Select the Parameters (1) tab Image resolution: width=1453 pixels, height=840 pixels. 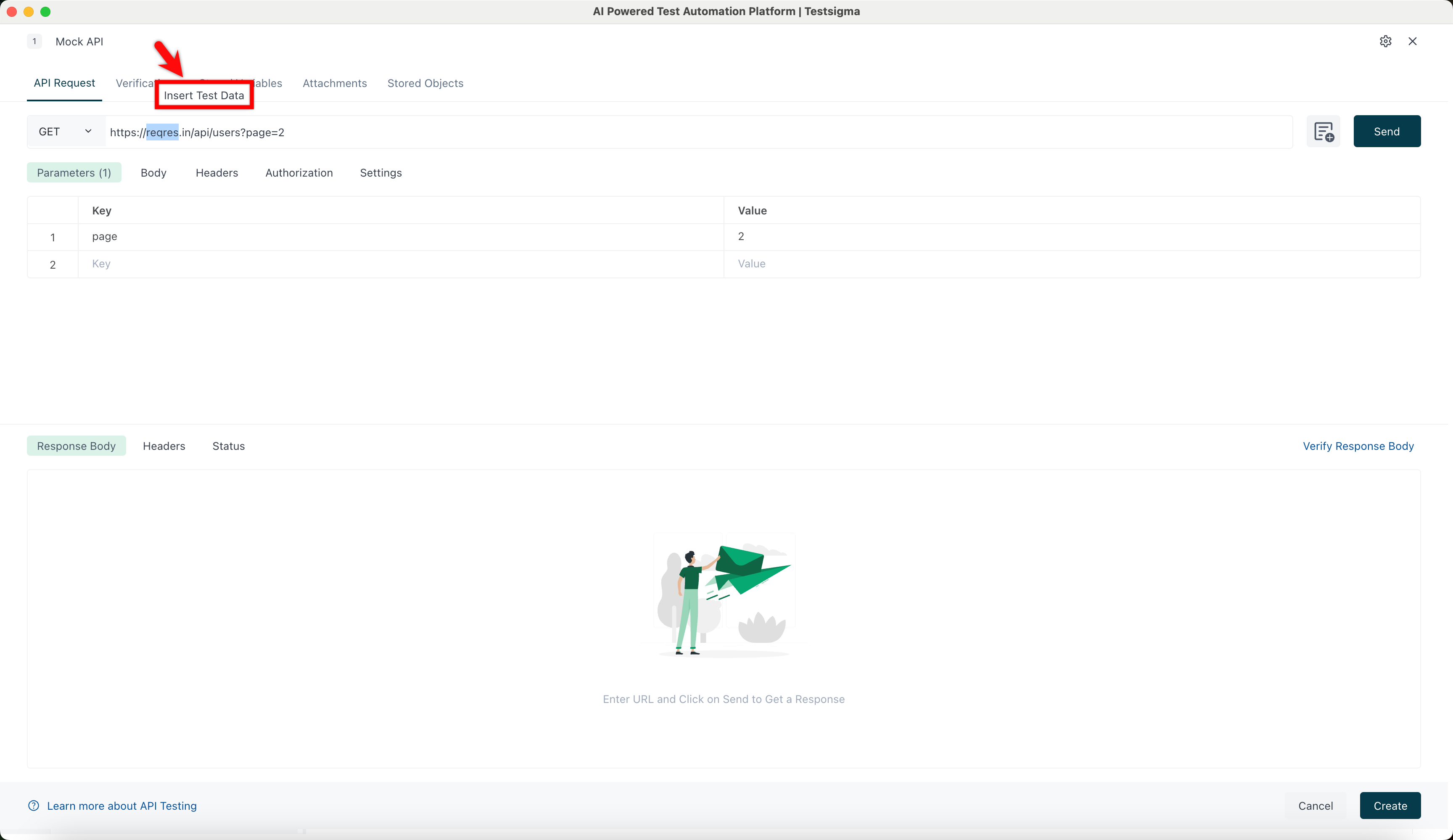(74, 172)
